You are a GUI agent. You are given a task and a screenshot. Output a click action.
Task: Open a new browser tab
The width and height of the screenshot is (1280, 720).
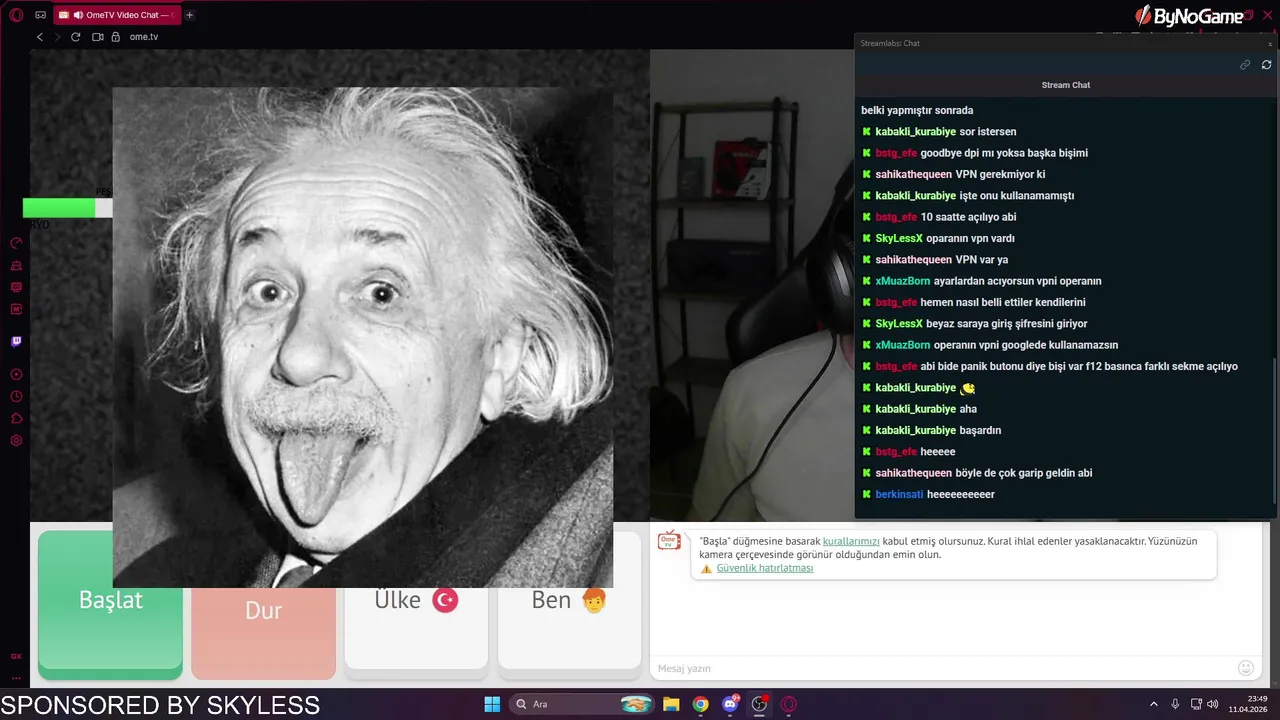(x=189, y=15)
